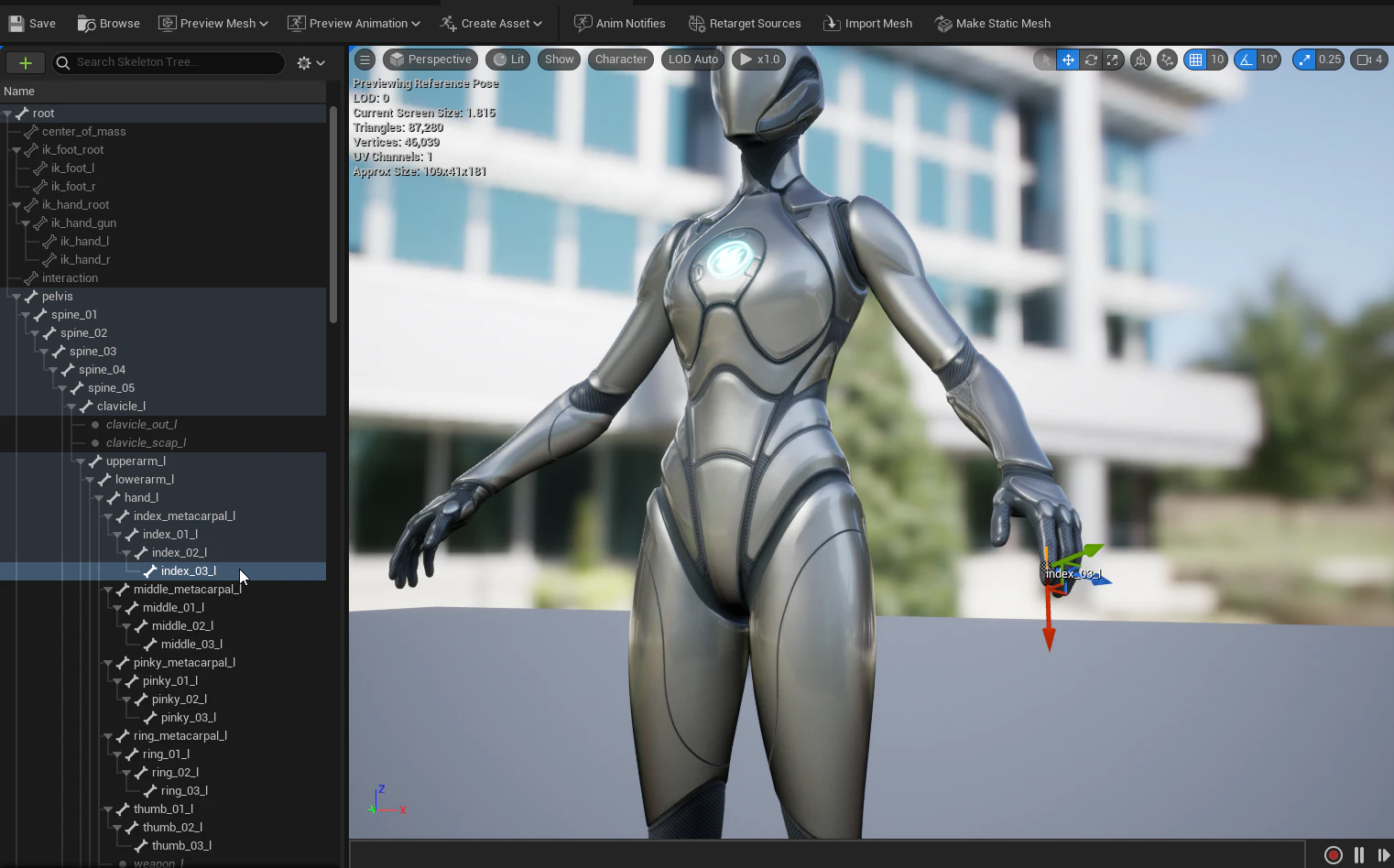The width and height of the screenshot is (1394, 868).
Task: Open the Preview Mesh dropdown
Action: tap(213, 23)
